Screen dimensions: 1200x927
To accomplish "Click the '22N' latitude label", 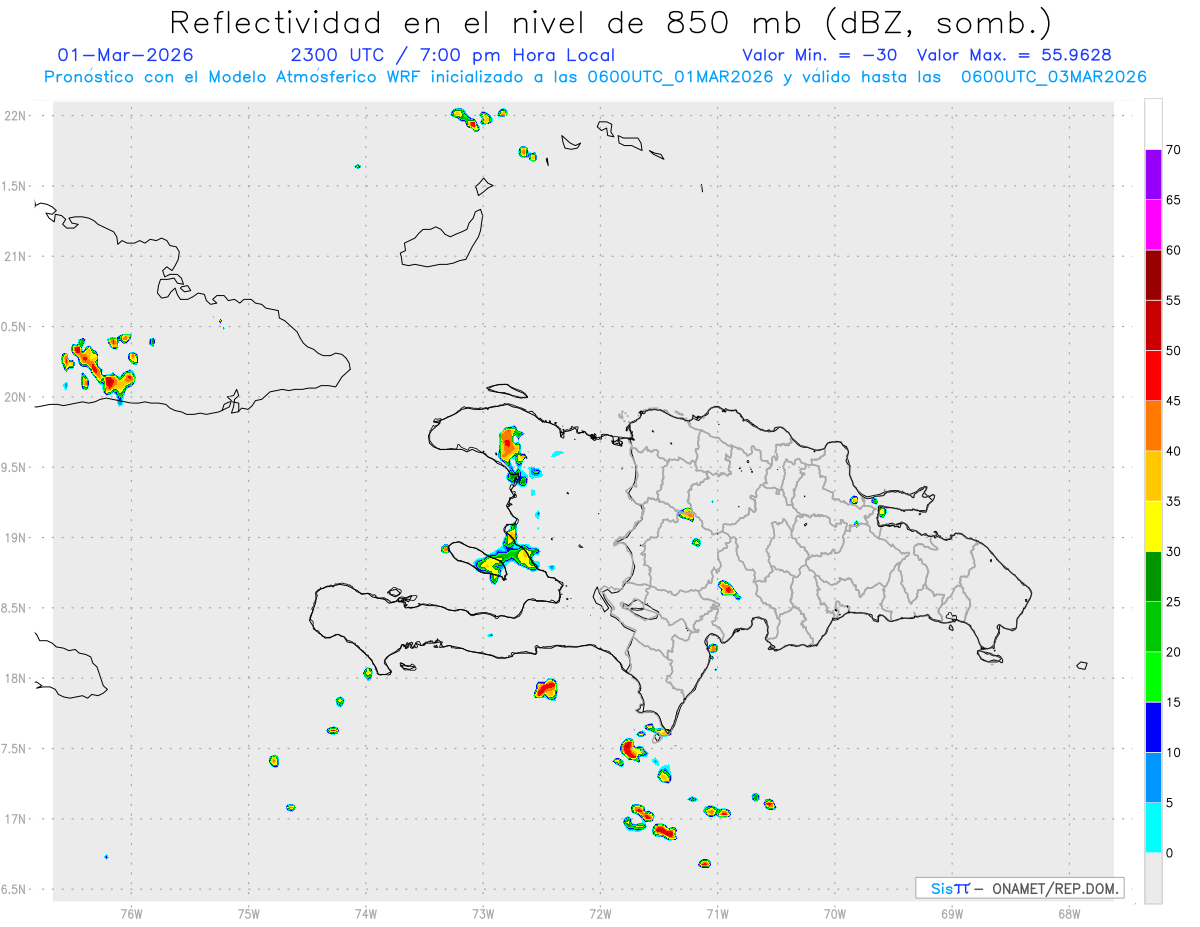I will [x=15, y=116].
